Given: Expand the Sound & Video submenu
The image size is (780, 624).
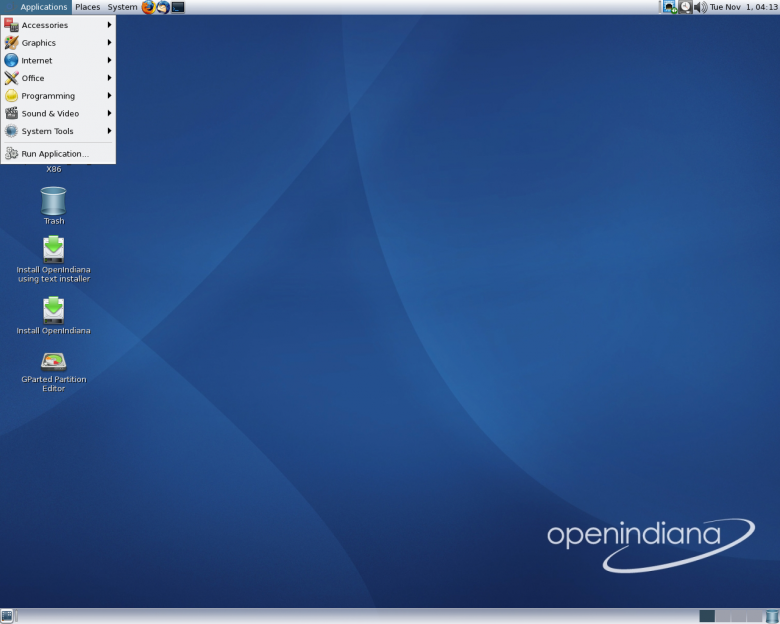Looking at the screenshot, I should [x=58, y=113].
